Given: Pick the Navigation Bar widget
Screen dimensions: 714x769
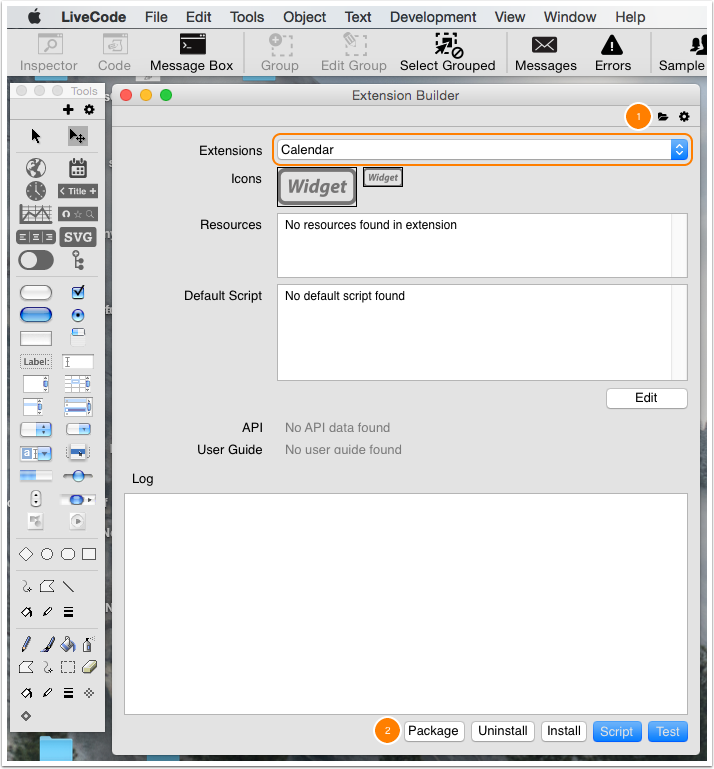Looking at the screenshot, I should [x=77, y=214].
